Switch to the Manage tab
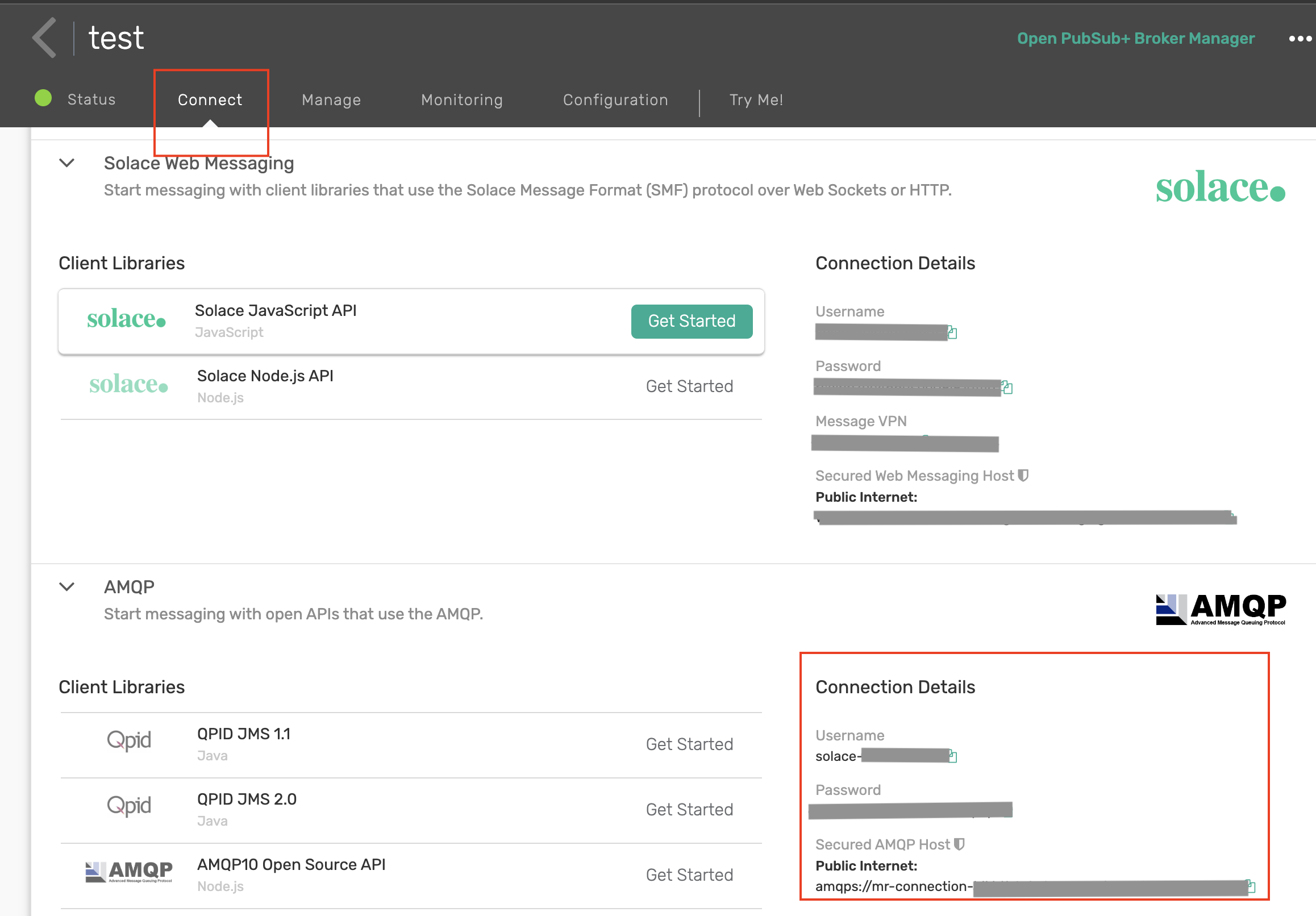 click(331, 100)
